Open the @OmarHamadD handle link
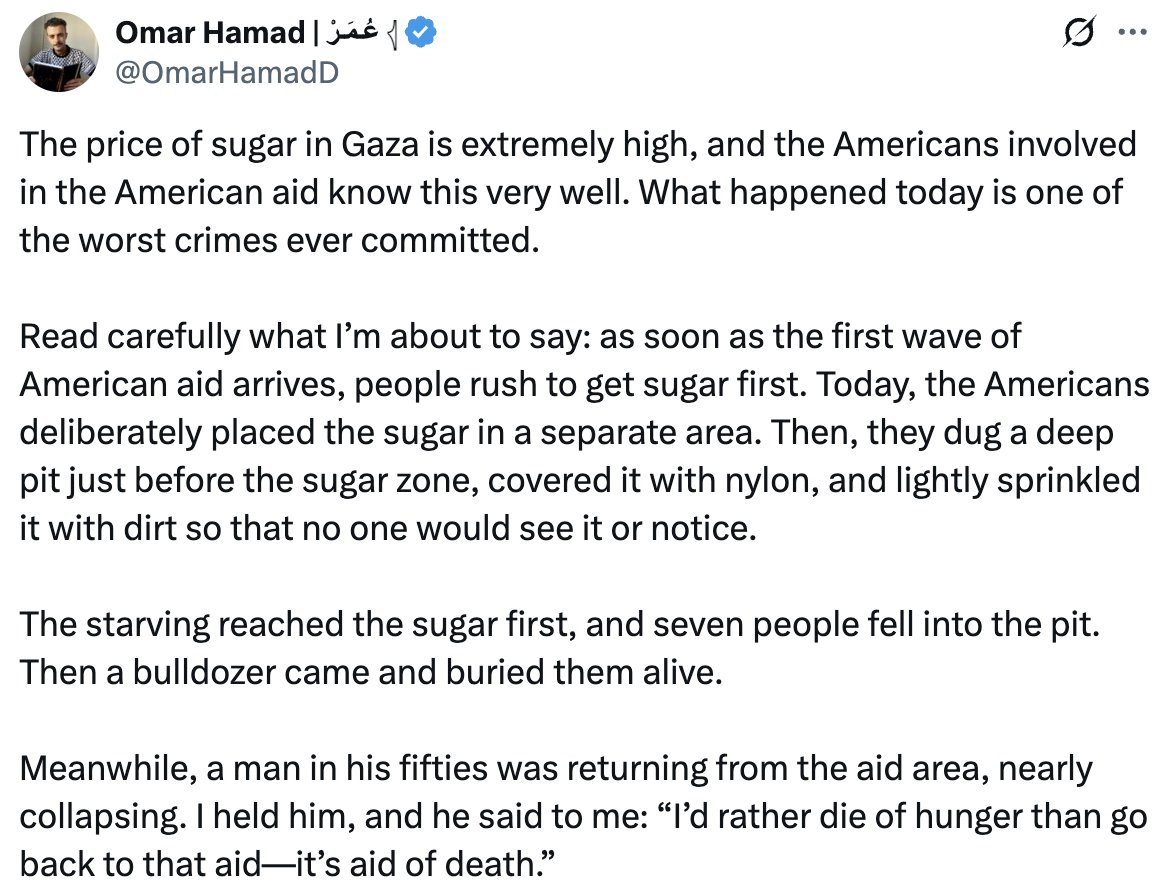1168x886 pixels. (x=226, y=72)
